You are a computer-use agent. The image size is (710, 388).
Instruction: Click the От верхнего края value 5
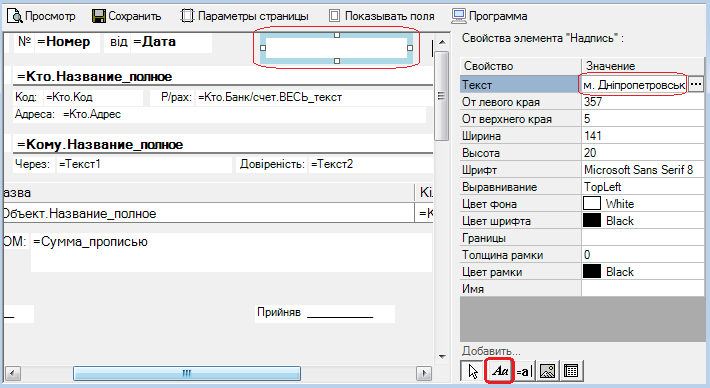[x=643, y=119]
